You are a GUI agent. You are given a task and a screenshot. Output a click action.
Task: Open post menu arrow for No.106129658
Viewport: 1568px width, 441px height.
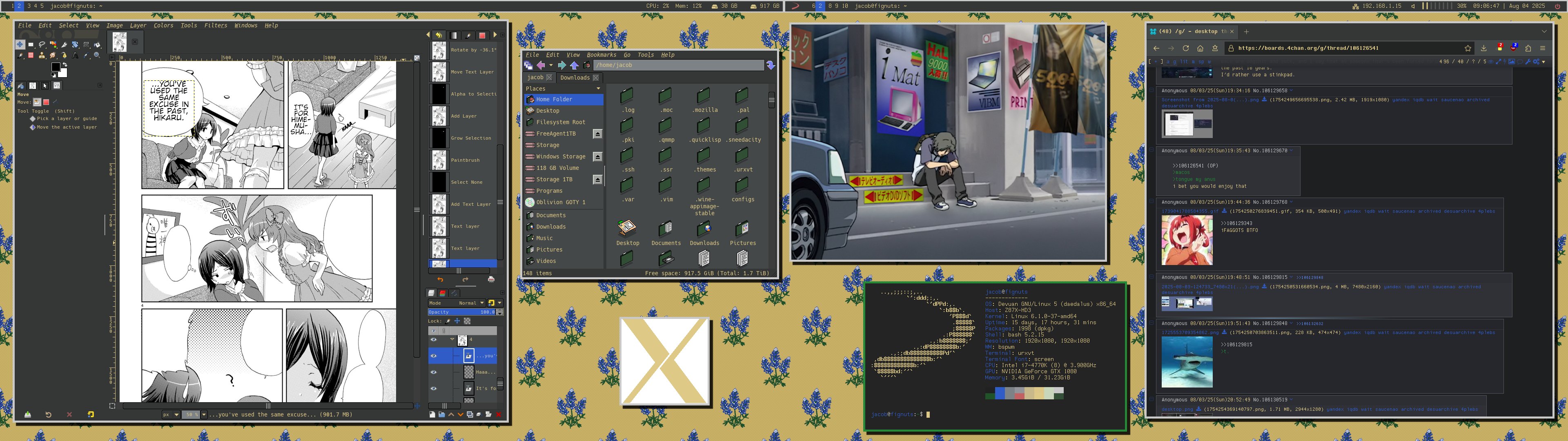click(x=1292, y=91)
